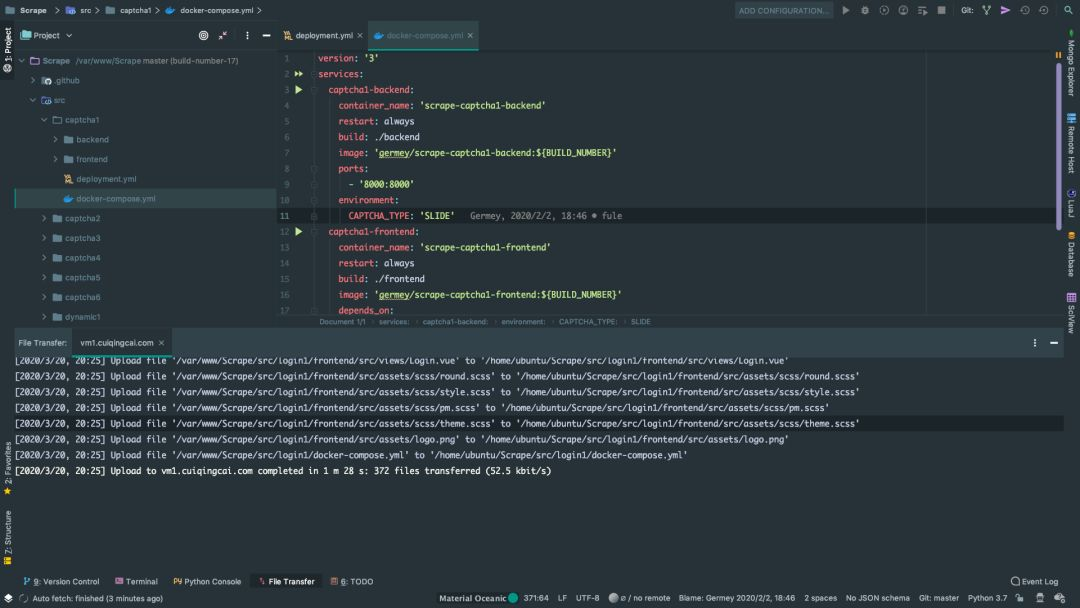Image resolution: width=1080 pixels, height=608 pixels.
Task: Open Project panel options menu dots
Action: pos(247,35)
